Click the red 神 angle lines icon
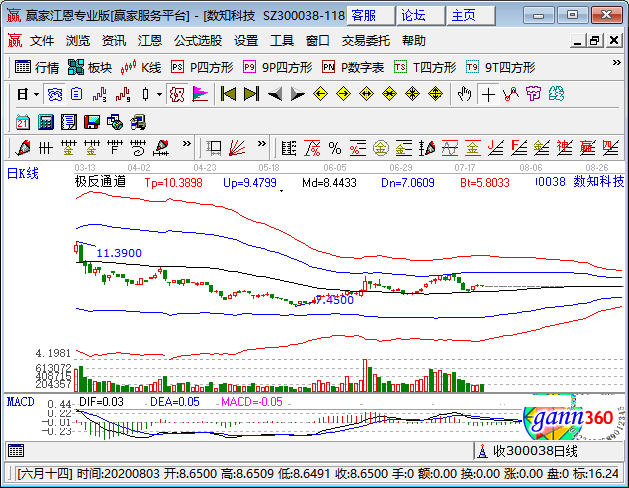 click(x=564, y=148)
